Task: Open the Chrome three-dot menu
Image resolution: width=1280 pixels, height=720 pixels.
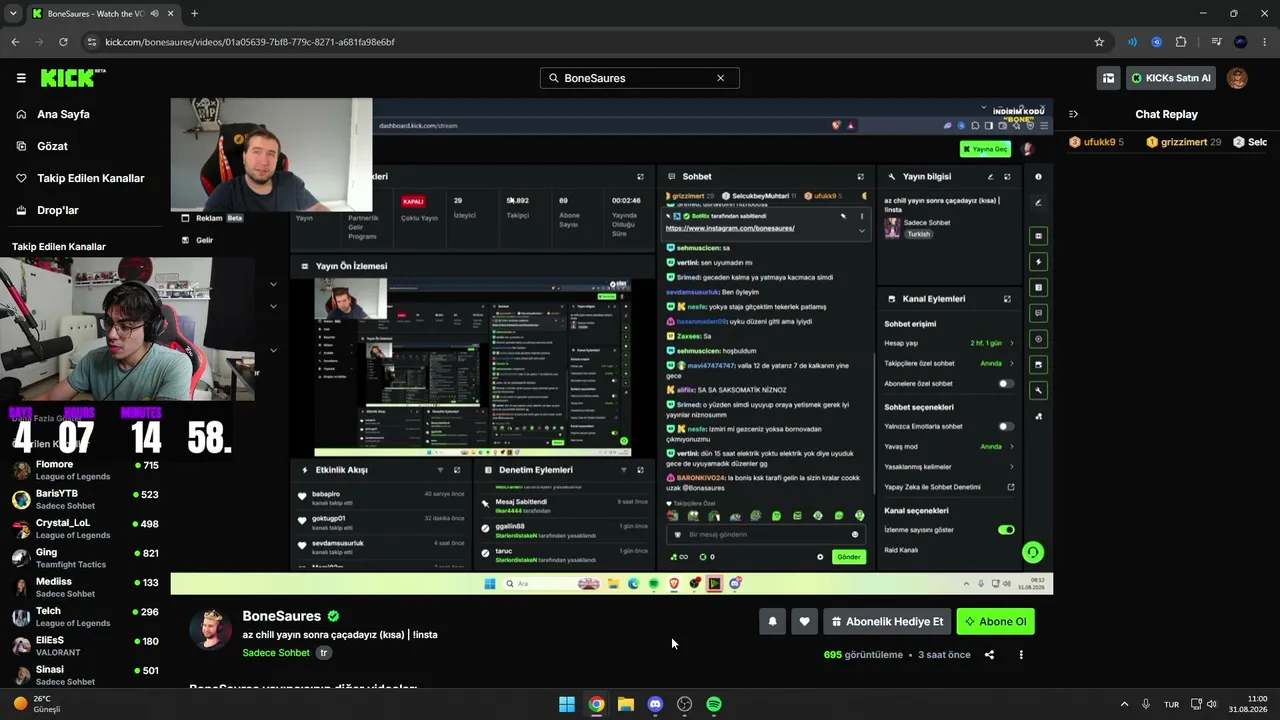Action: 1264,42
